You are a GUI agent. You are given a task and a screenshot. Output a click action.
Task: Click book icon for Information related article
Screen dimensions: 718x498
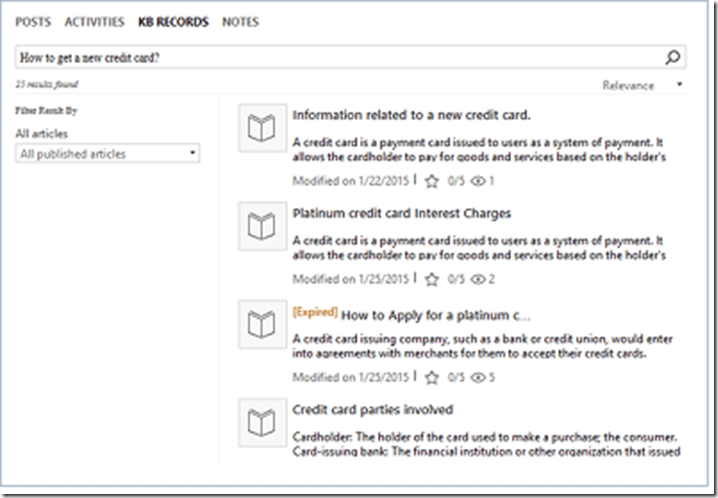(261, 129)
